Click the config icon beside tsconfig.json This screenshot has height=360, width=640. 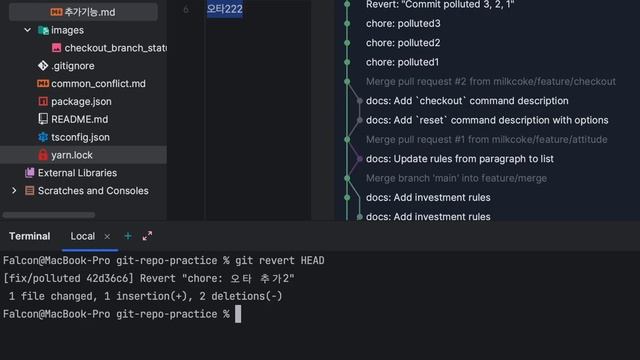tap(43, 137)
